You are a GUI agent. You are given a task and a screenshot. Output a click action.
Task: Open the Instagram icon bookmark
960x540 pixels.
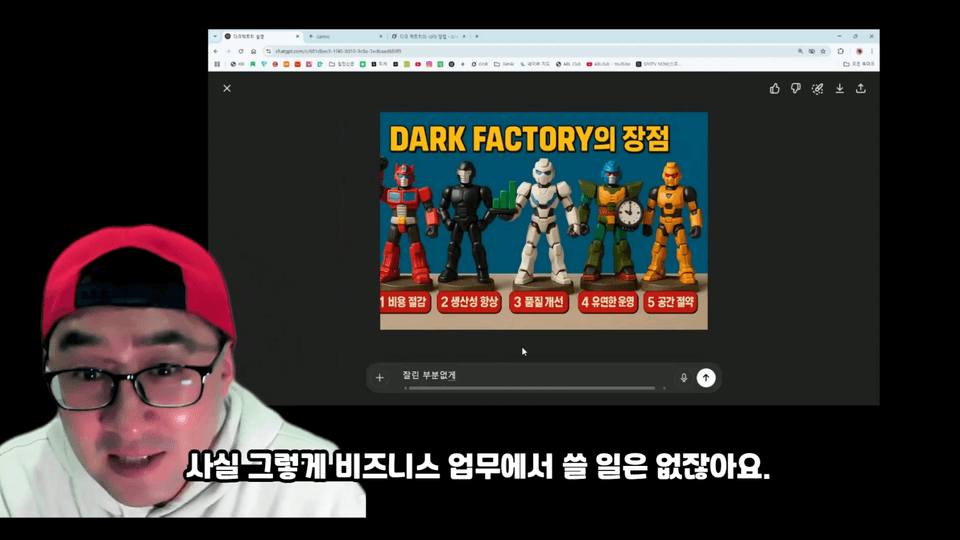click(429, 64)
